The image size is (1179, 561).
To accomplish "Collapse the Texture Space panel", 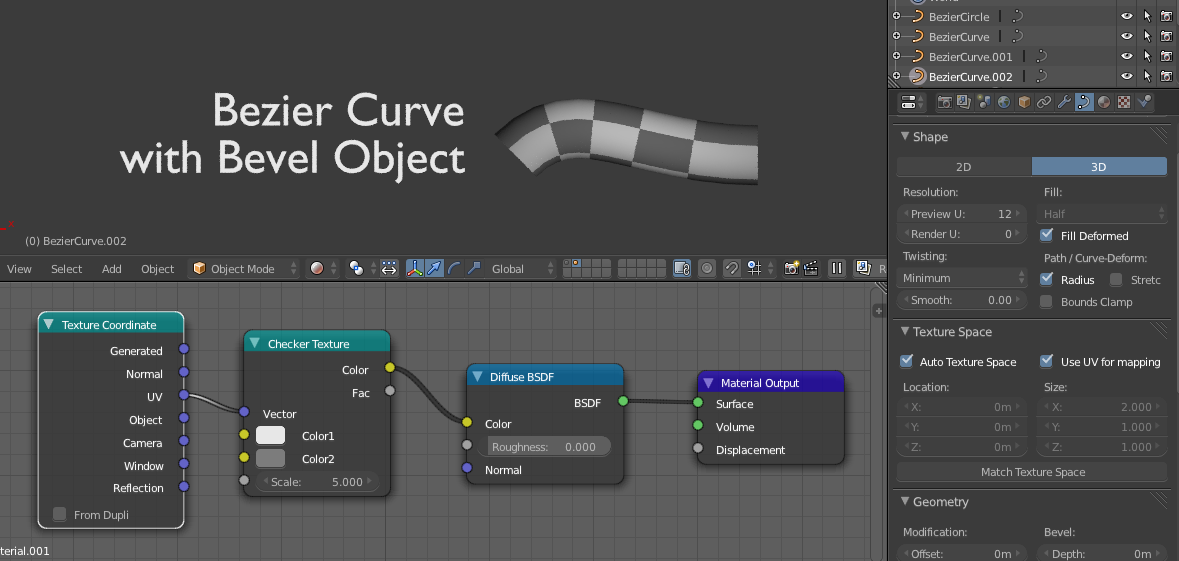I will point(905,332).
